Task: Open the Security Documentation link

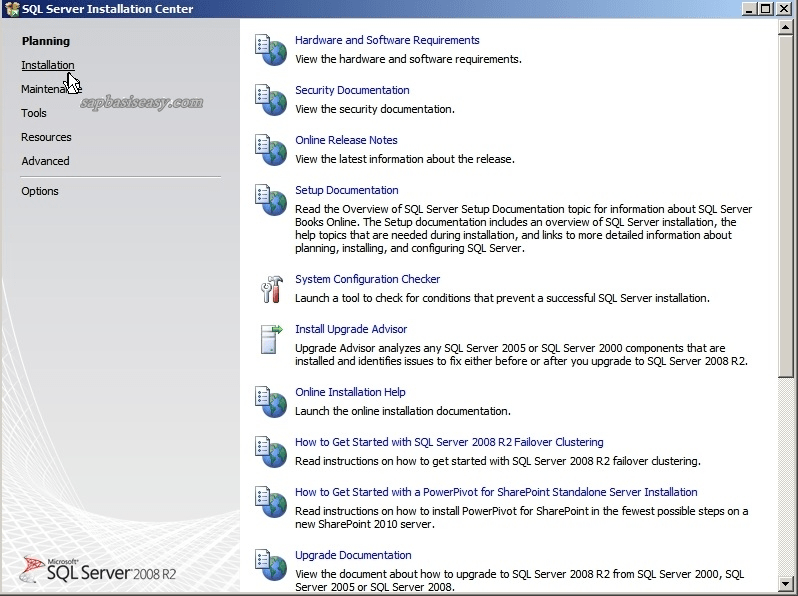Action: (x=352, y=90)
